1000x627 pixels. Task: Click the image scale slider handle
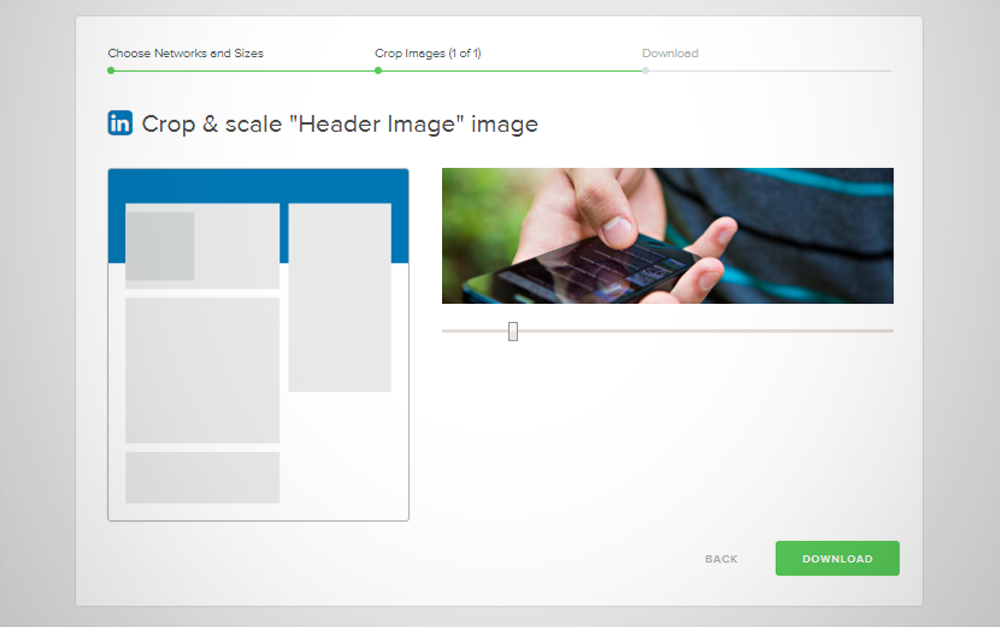tap(513, 331)
